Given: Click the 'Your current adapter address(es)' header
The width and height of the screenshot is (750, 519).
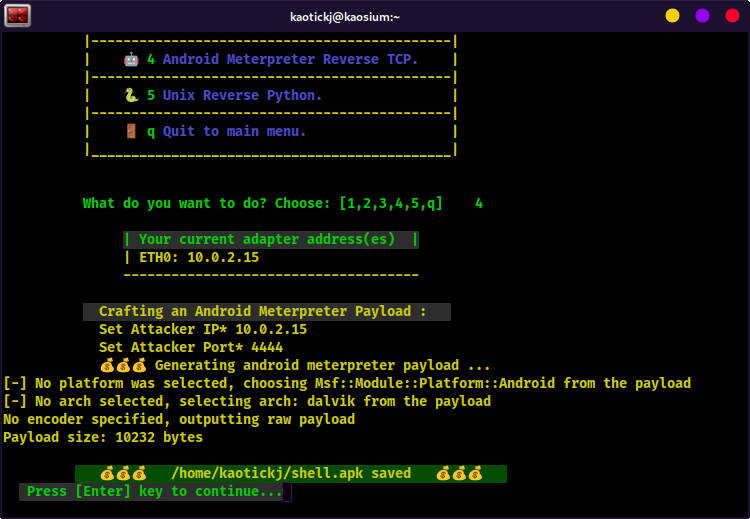Looking at the screenshot, I should [x=271, y=239].
